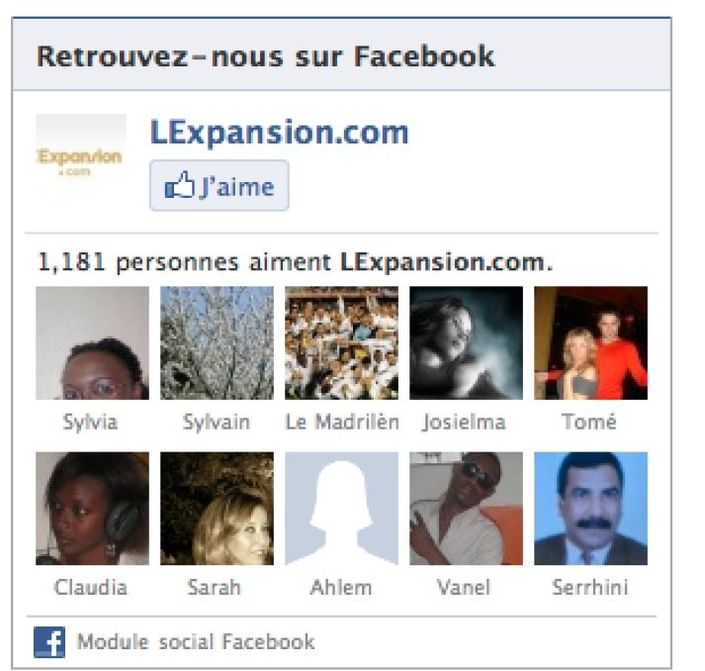Click the thumbs-up icon in J'aime
The width and height of the screenshot is (705, 671).
[x=179, y=185]
